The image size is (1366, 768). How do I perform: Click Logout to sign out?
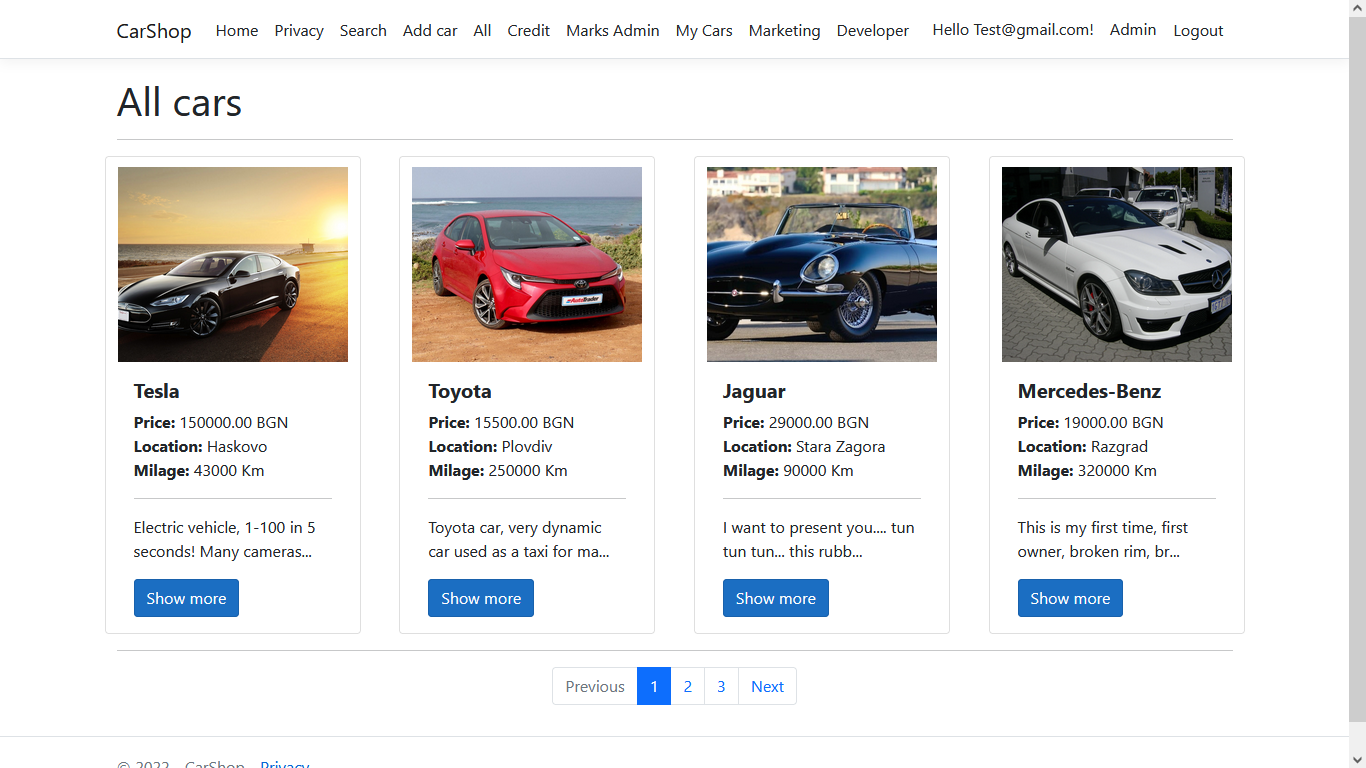click(x=1197, y=30)
